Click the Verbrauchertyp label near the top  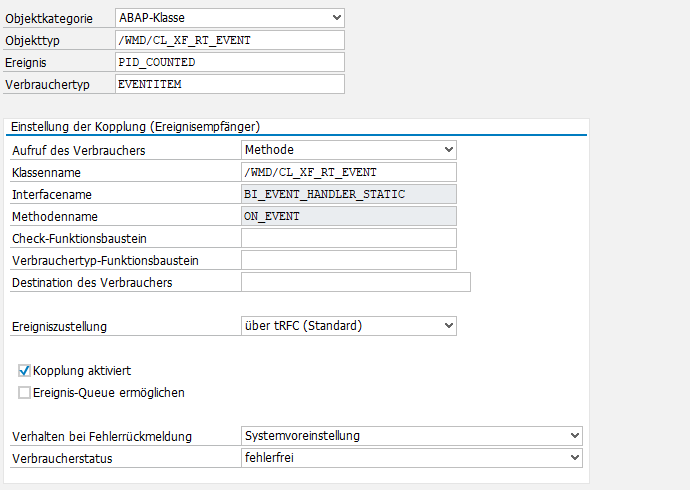[47, 84]
